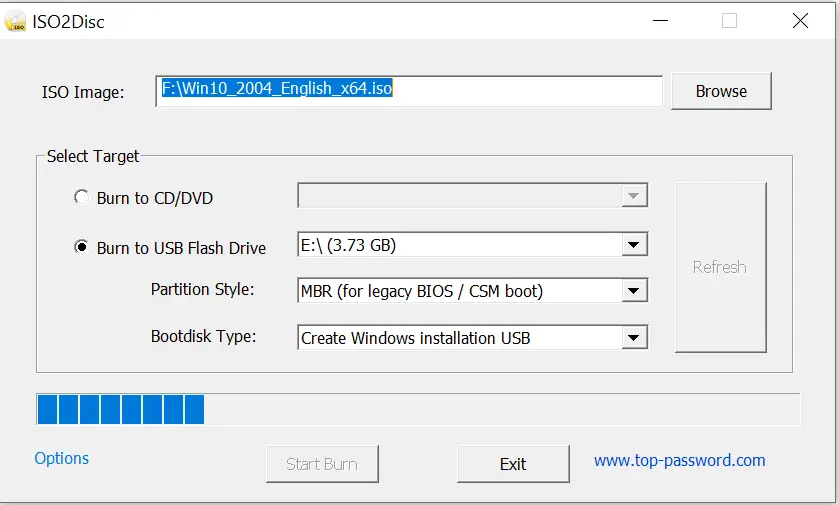Expand the Bootdisk Type dropdown arrow
This screenshot has width=839, height=505.
click(x=634, y=338)
